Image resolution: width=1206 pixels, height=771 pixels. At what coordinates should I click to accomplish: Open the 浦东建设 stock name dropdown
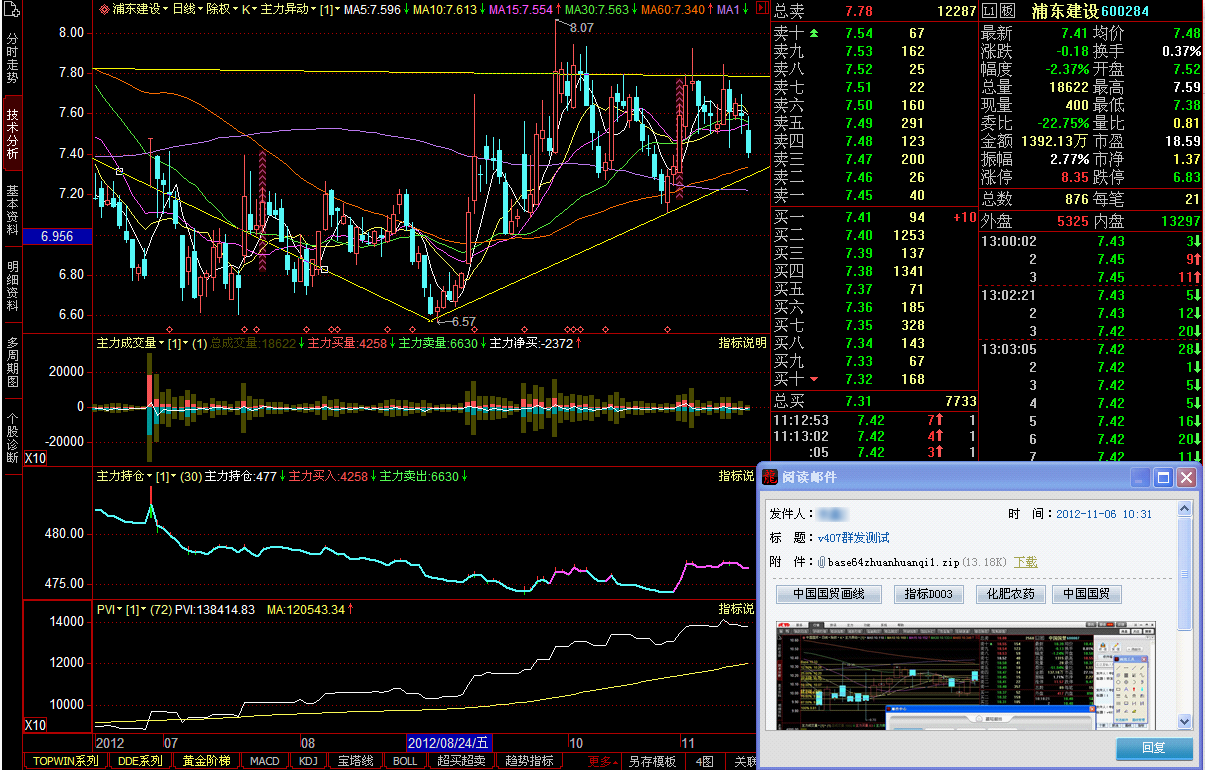140,9
